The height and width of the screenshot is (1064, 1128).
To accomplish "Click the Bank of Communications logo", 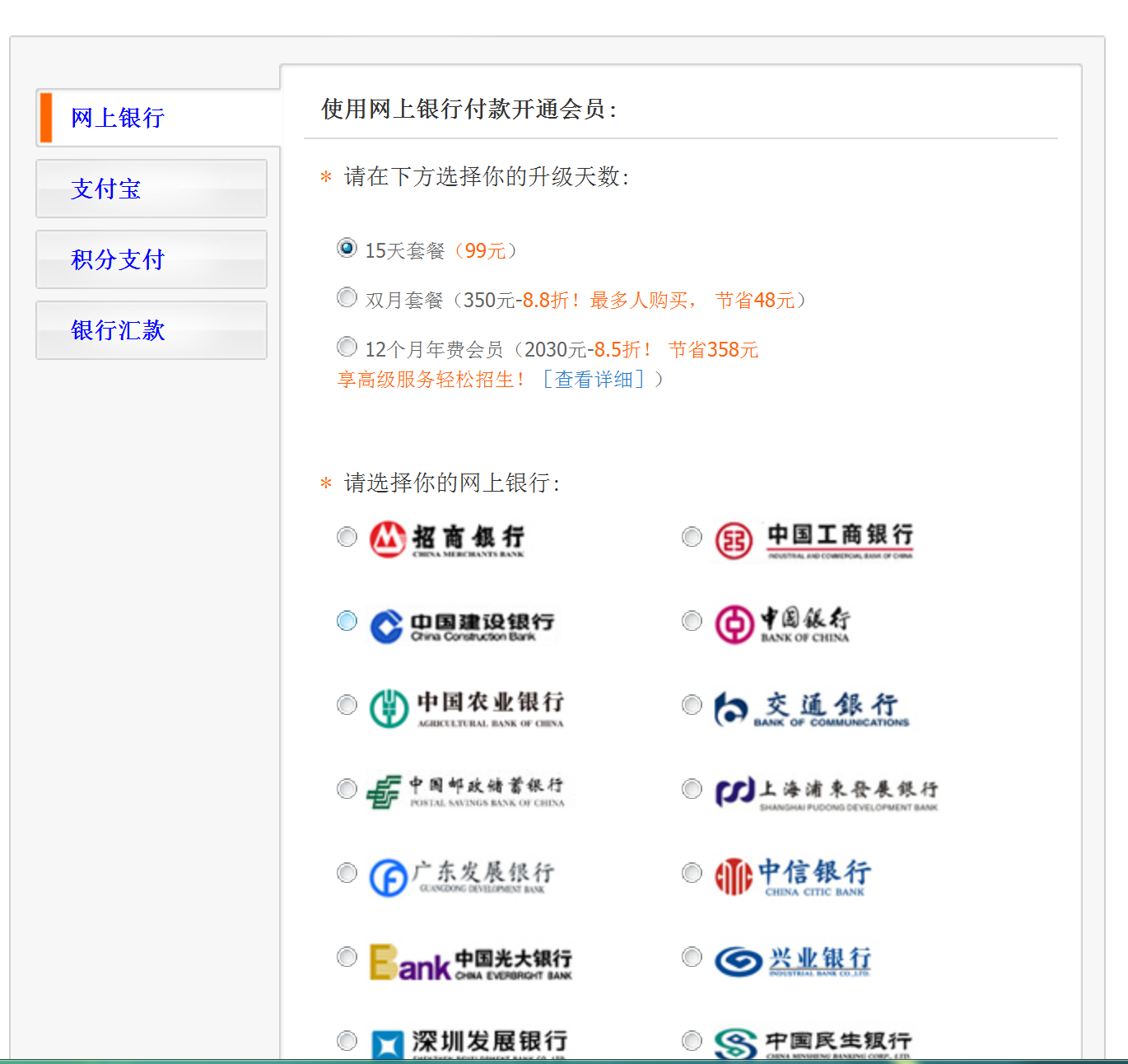I will [812, 709].
